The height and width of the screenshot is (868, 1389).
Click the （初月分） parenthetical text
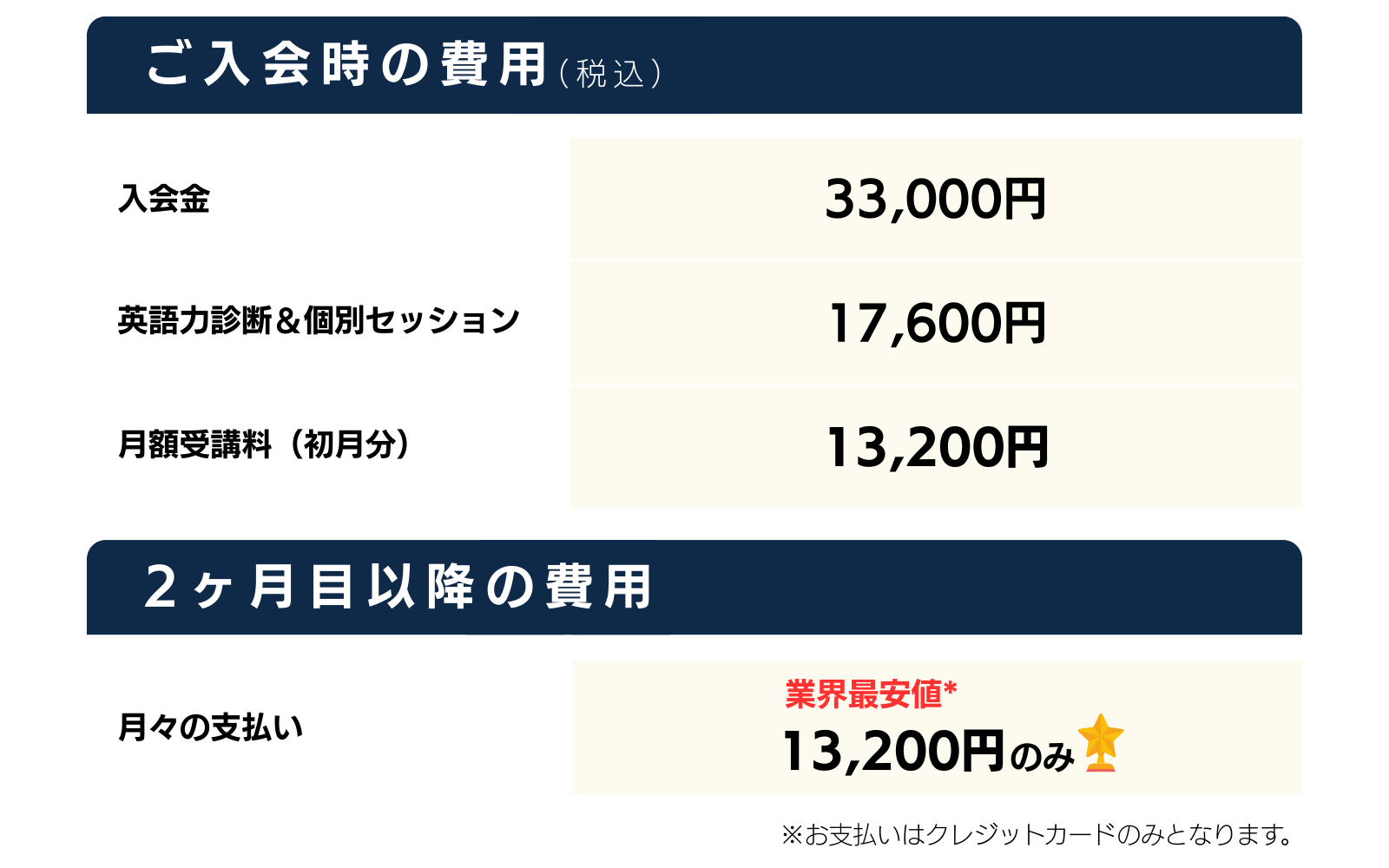pyautogui.click(x=350, y=444)
